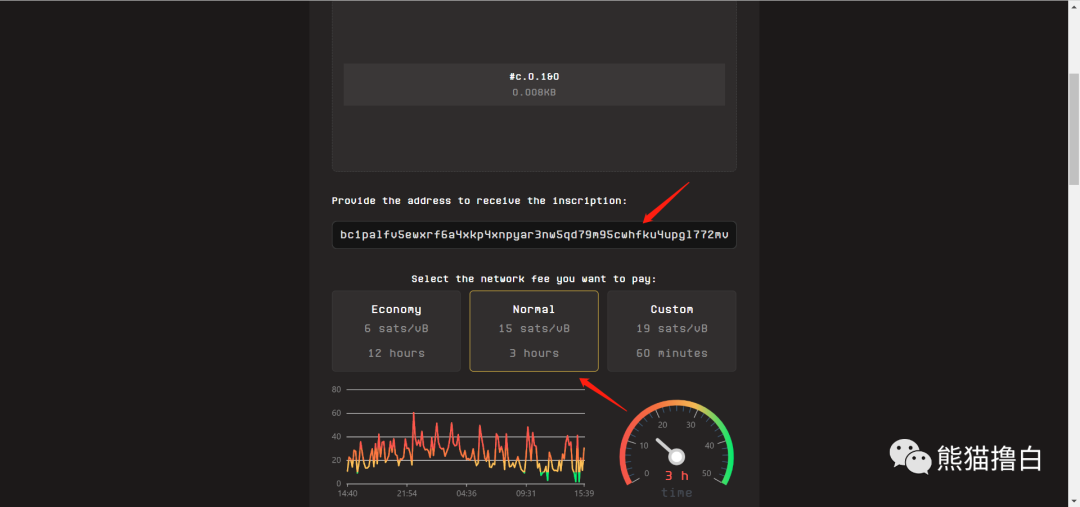1080x507 pixels.
Task: Click the scrollbar up arrow
Action: pyautogui.click(x=1074, y=6)
